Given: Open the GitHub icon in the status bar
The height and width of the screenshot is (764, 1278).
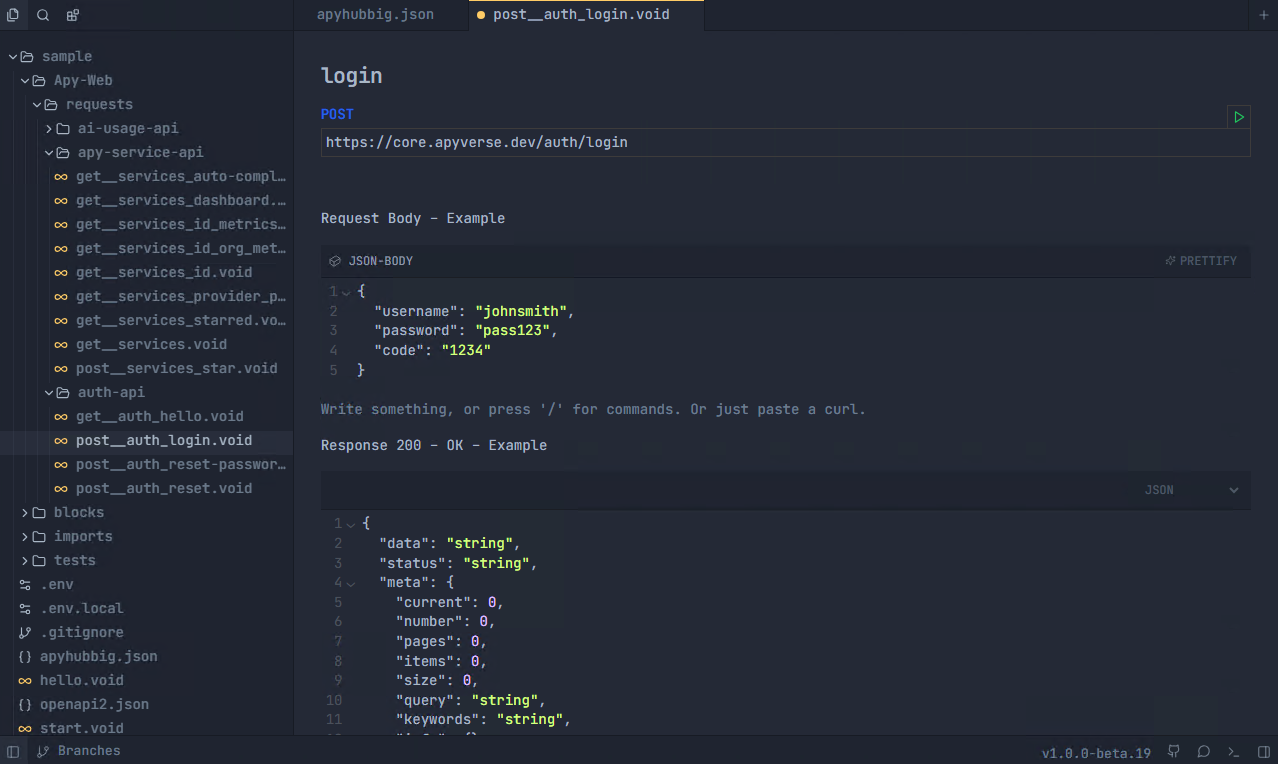Looking at the screenshot, I should click(x=1174, y=752).
